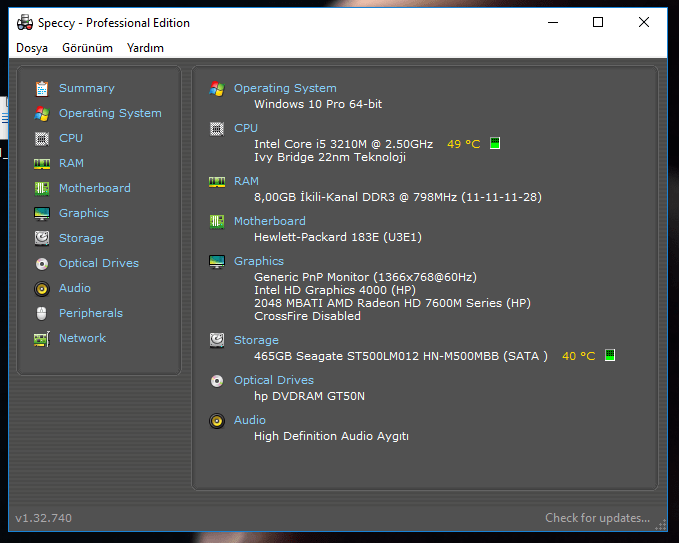Select Summary in the sidebar
Image resolution: width=679 pixels, height=543 pixels.
pos(87,88)
